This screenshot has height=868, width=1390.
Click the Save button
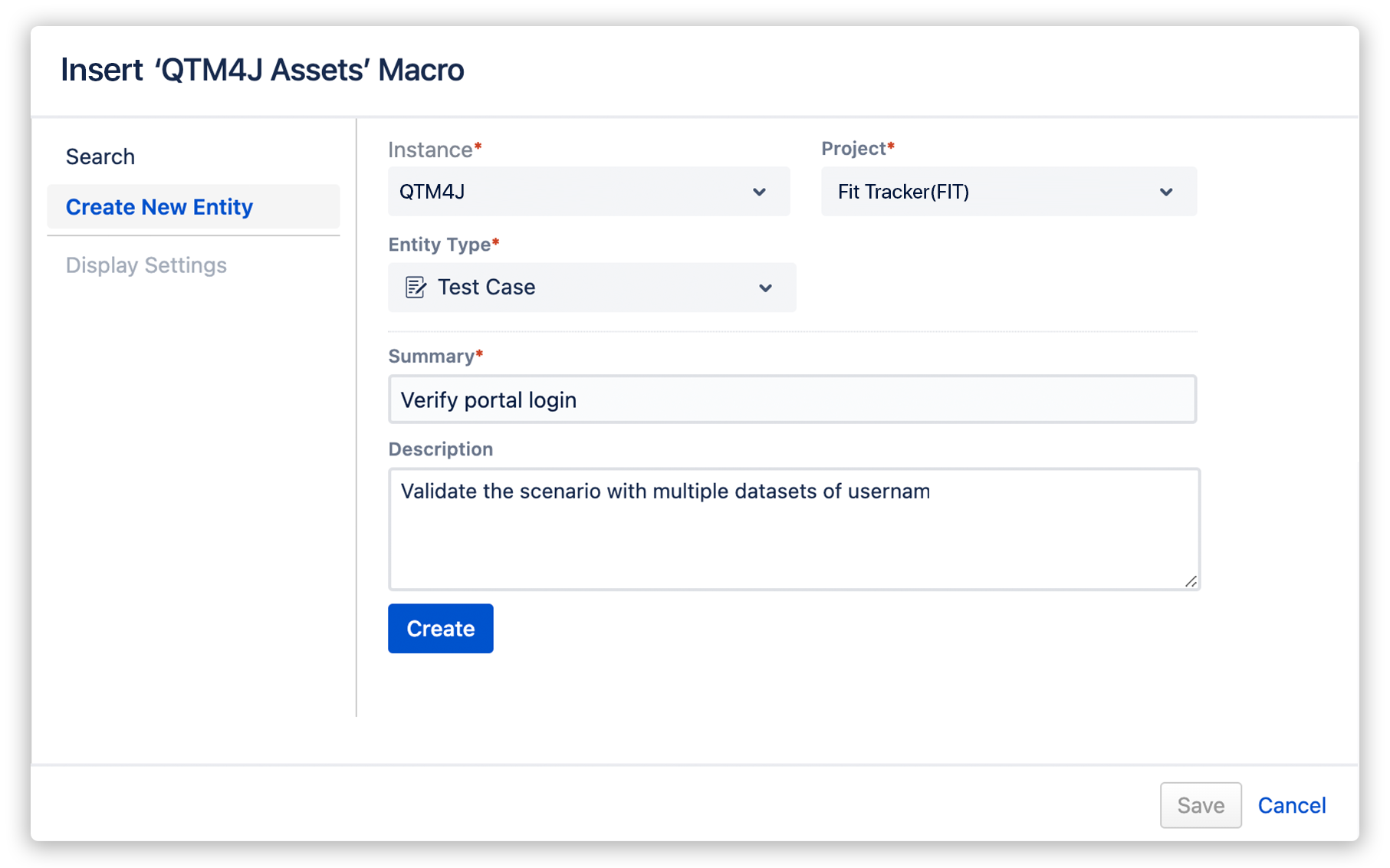(x=1201, y=805)
